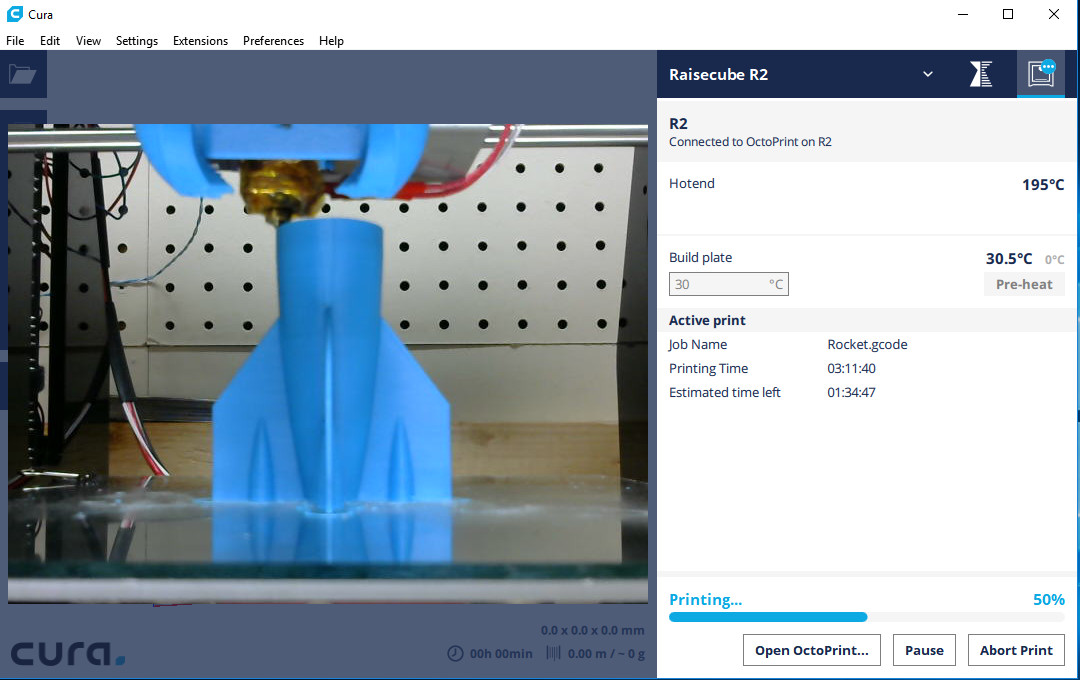Click estimated time left 01:34:47

tap(851, 393)
